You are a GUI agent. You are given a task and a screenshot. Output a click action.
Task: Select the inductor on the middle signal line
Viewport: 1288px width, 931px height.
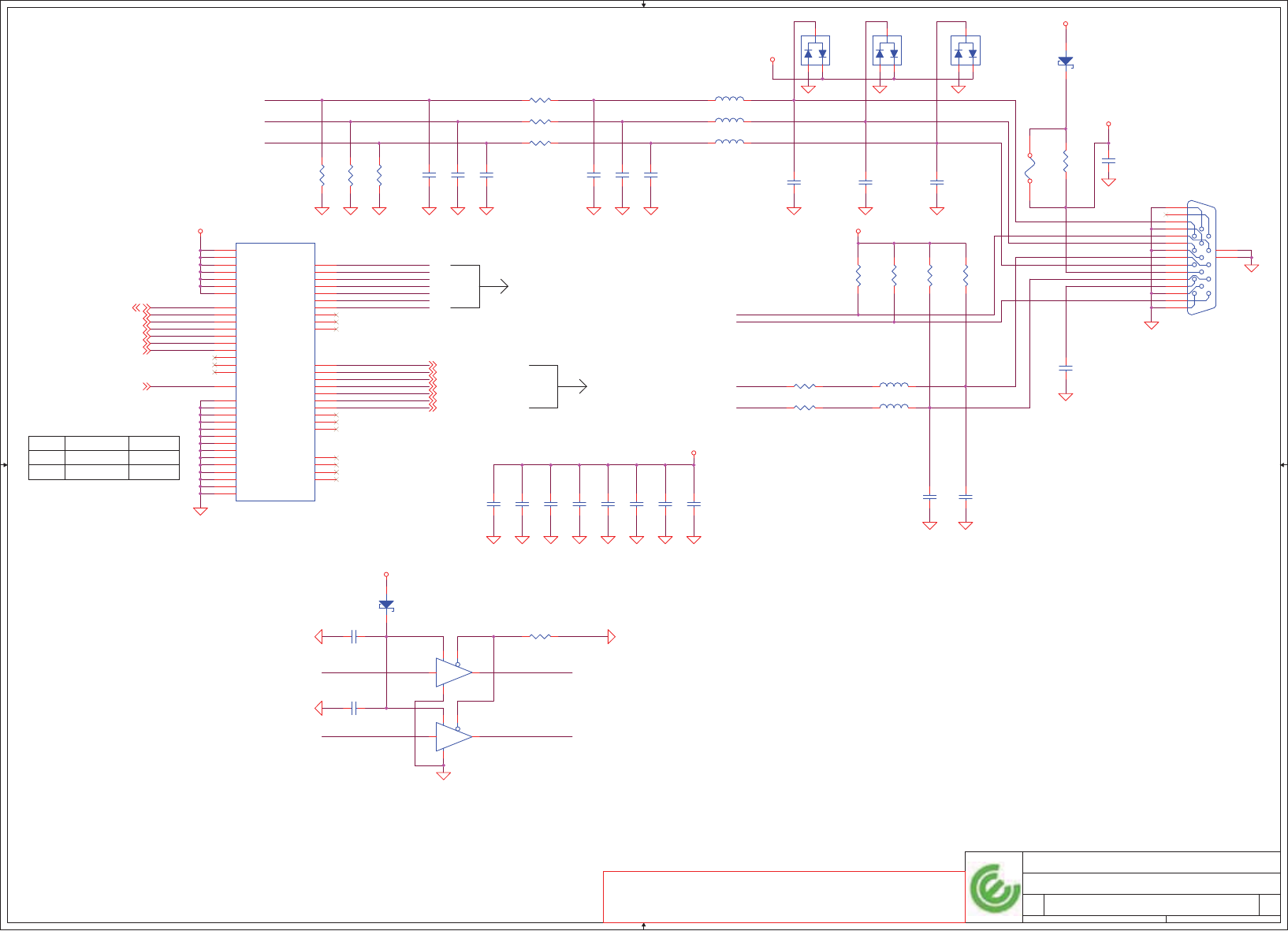[x=729, y=121]
